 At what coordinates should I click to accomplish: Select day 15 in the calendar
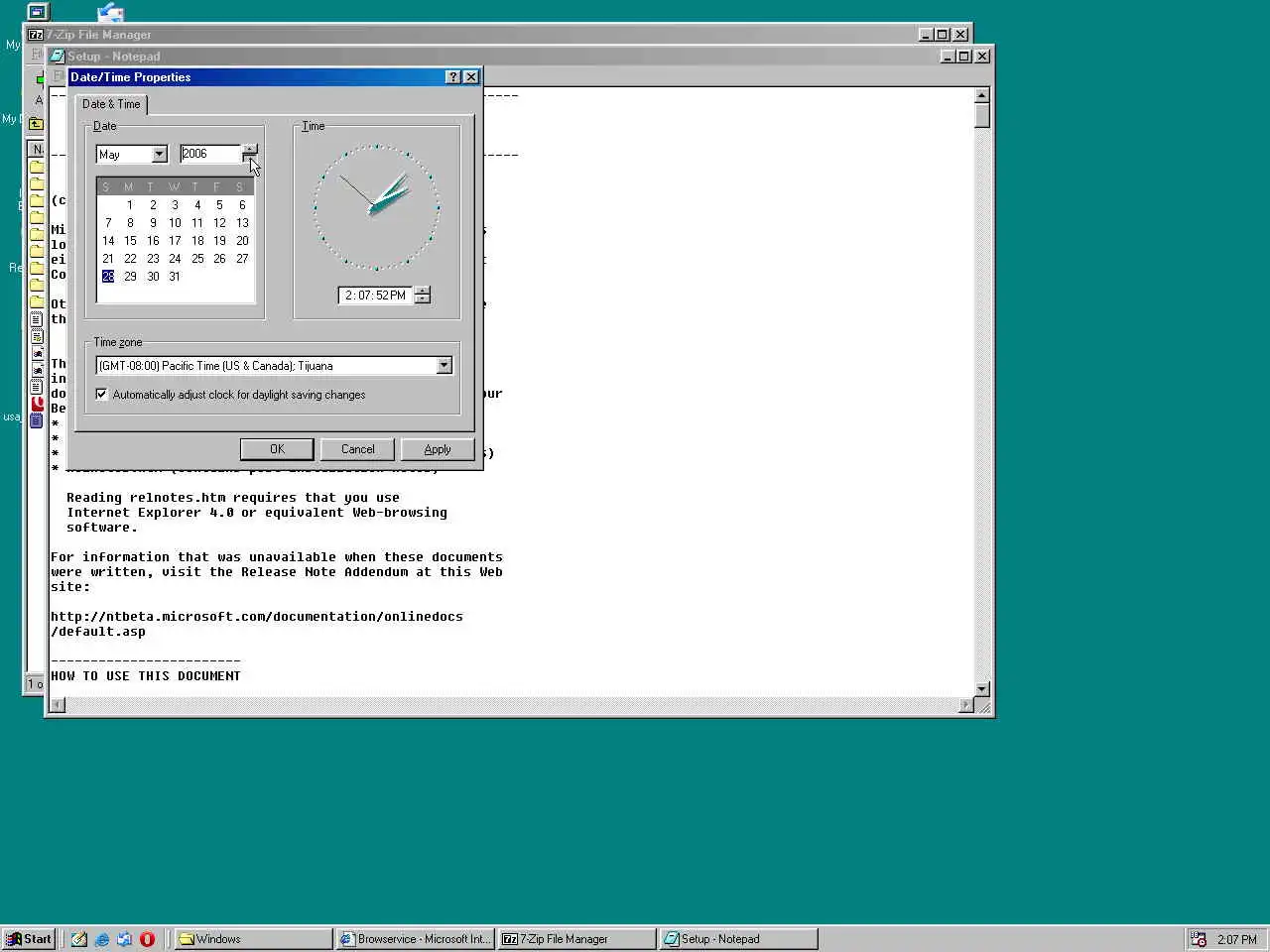pos(130,241)
